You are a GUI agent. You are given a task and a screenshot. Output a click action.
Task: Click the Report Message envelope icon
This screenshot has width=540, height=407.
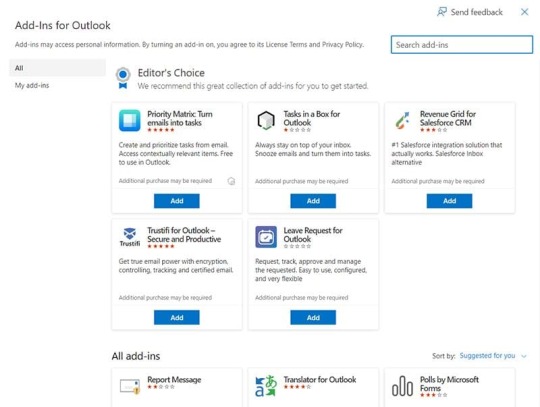coord(129,386)
